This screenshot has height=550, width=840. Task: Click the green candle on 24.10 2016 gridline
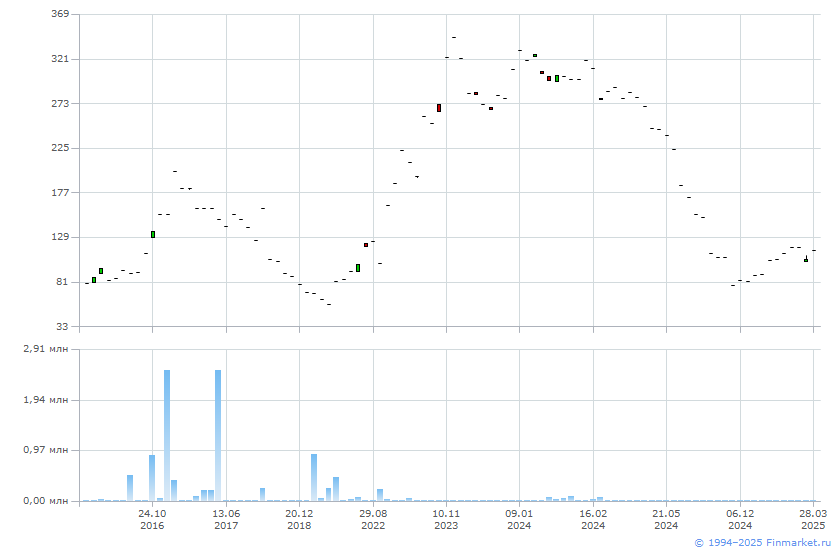[153, 235]
